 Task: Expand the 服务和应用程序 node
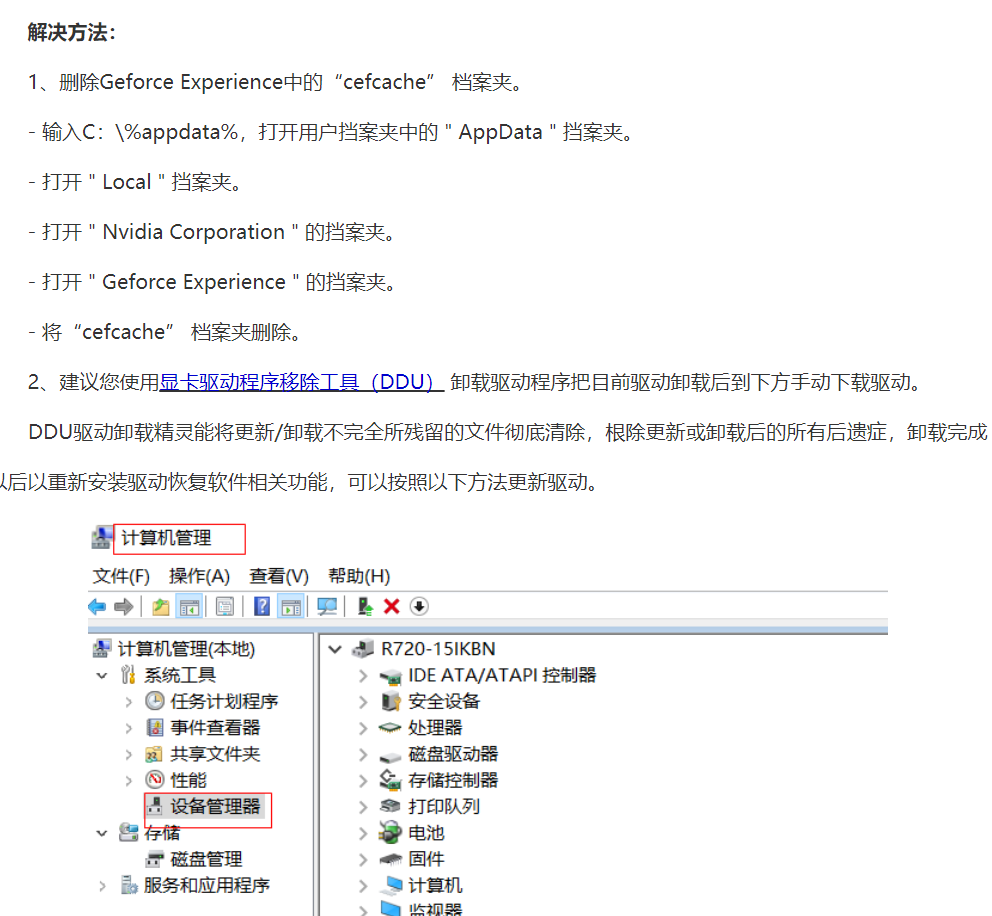pos(102,886)
